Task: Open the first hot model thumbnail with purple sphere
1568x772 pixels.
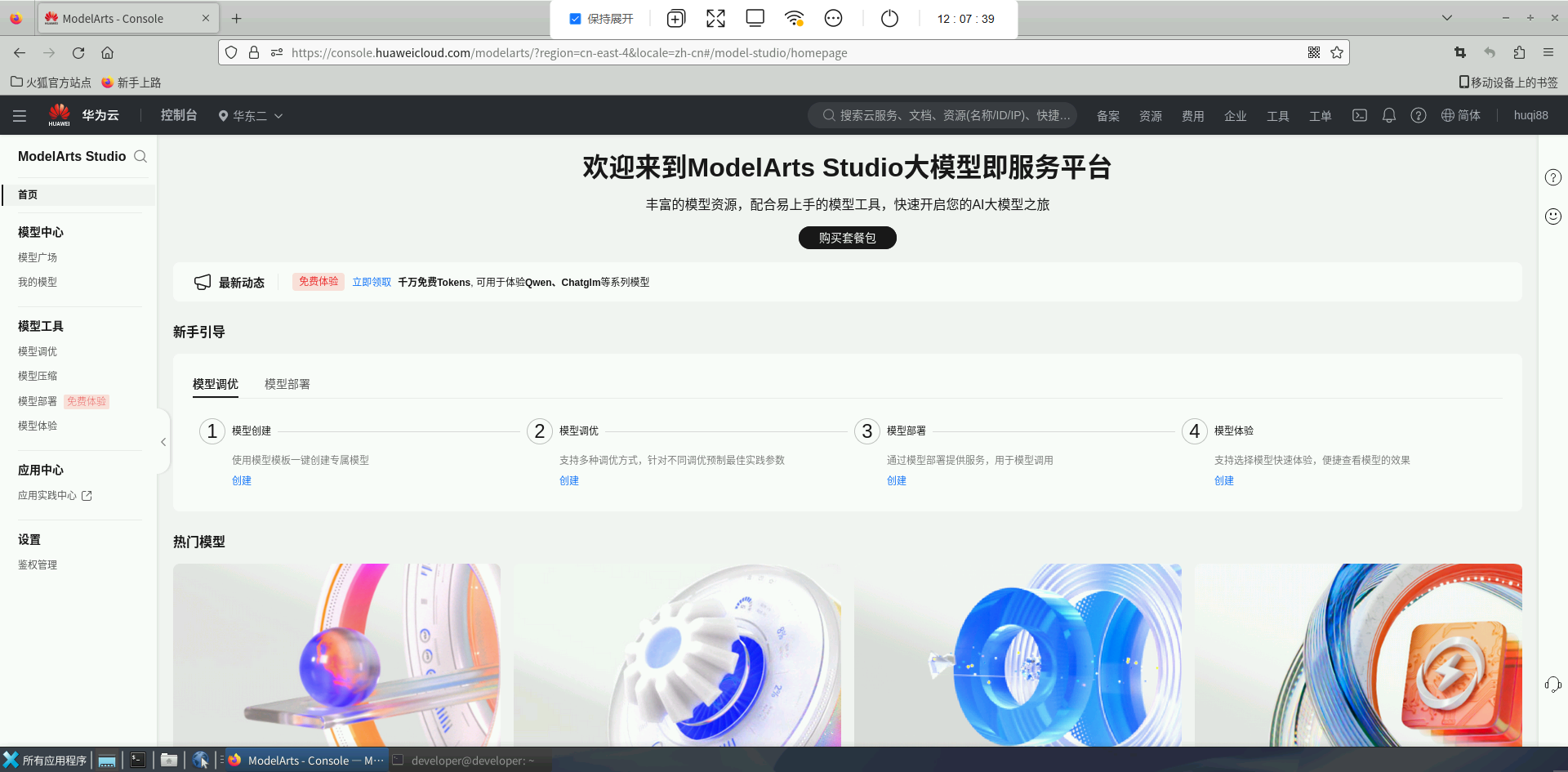Action: 336,654
